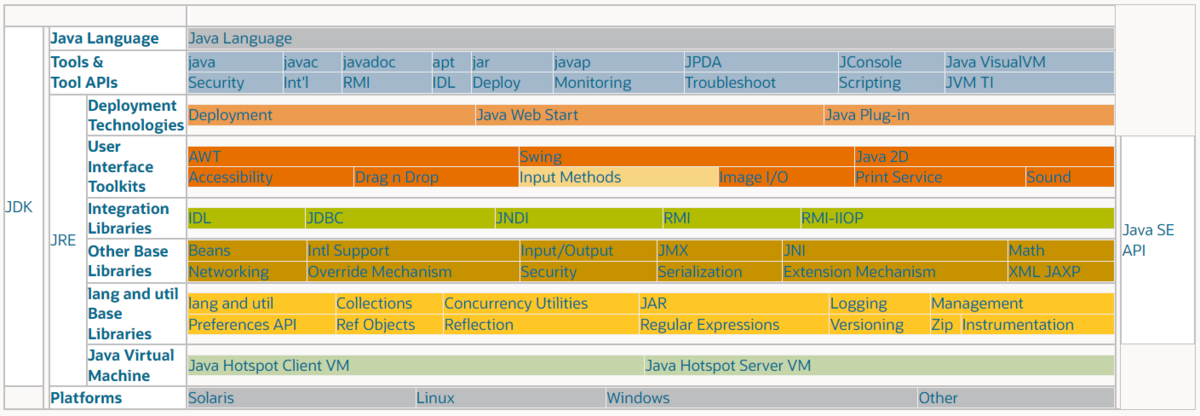Click the javac tool link
Viewport: 1200px width, 416px height.
click(301, 62)
